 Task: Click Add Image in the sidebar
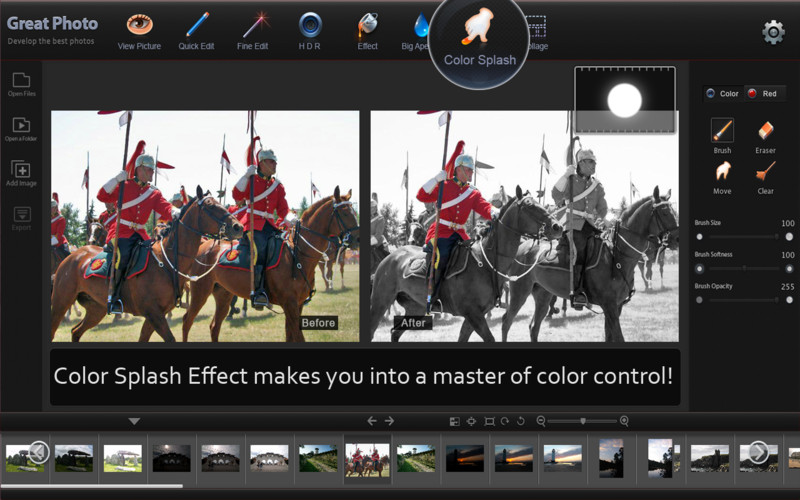click(21, 173)
